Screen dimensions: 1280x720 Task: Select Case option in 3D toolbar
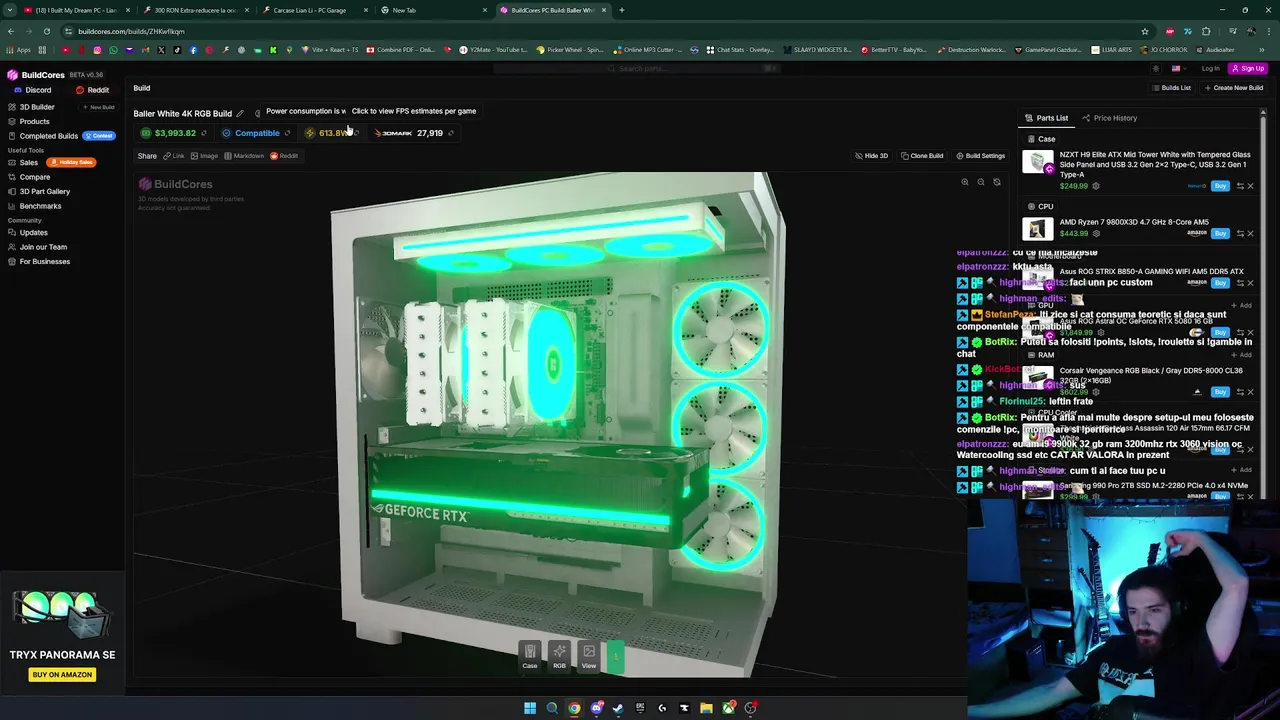(x=530, y=656)
